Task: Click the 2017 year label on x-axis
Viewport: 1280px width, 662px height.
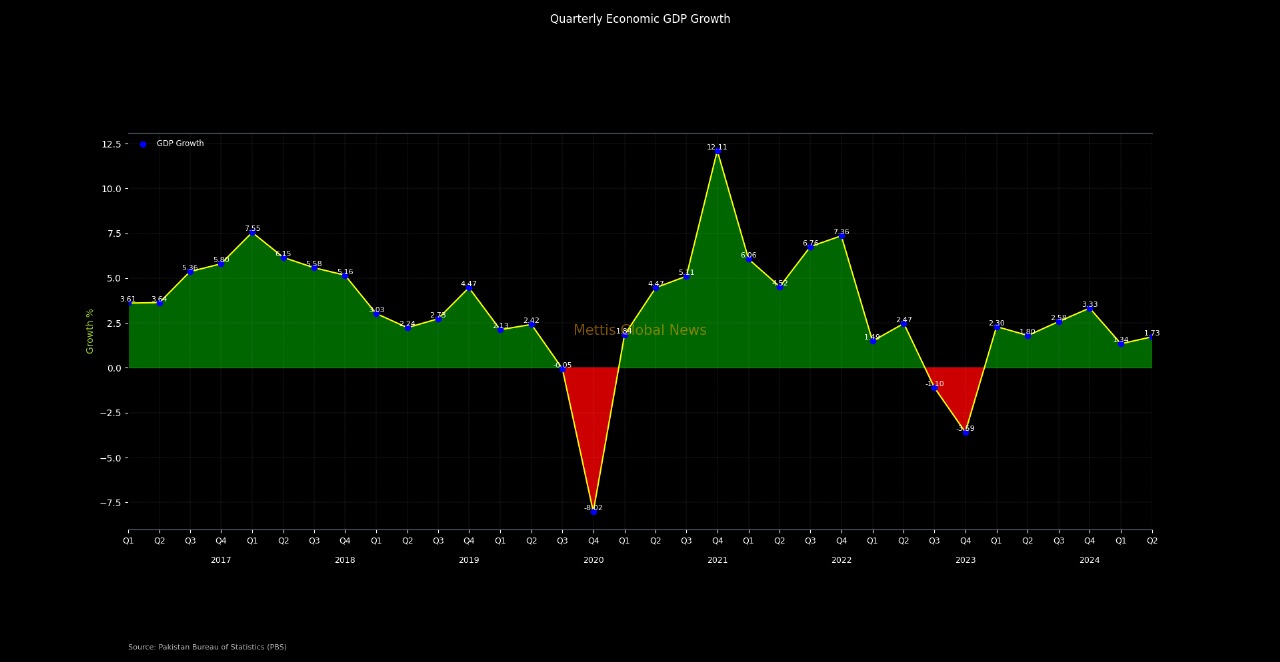Action: click(x=221, y=561)
